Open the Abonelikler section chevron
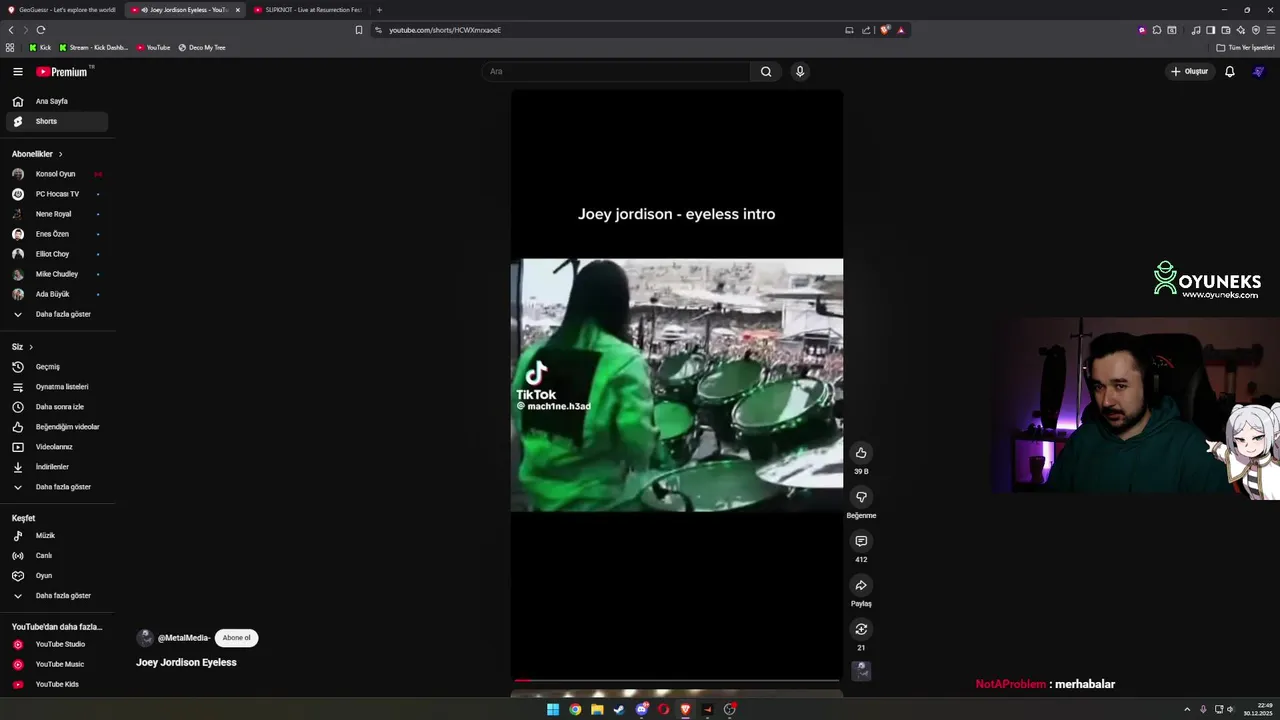The width and height of the screenshot is (1280, 720). (x=60, y=154)
